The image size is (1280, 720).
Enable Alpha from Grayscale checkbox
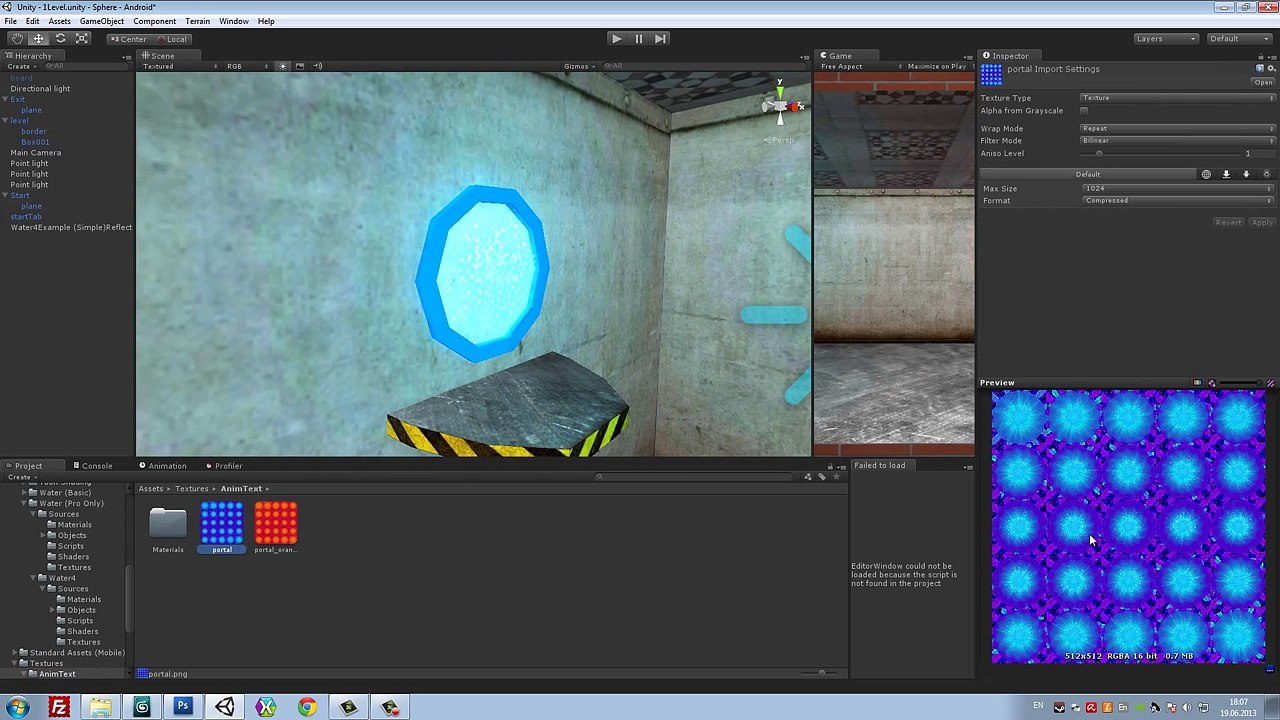[x=1084, y=111]
